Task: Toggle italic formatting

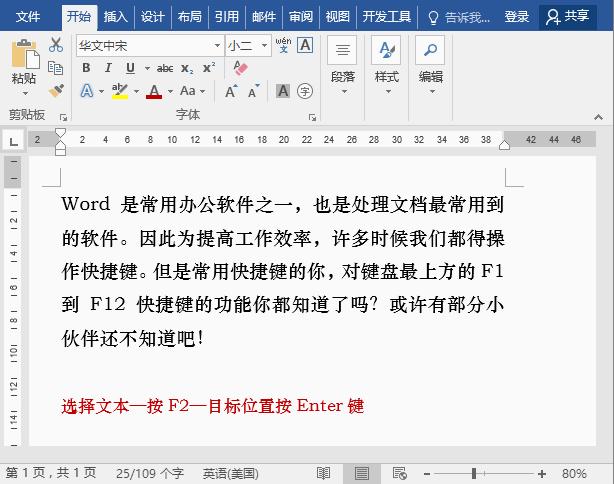Action: pos(108,68)
